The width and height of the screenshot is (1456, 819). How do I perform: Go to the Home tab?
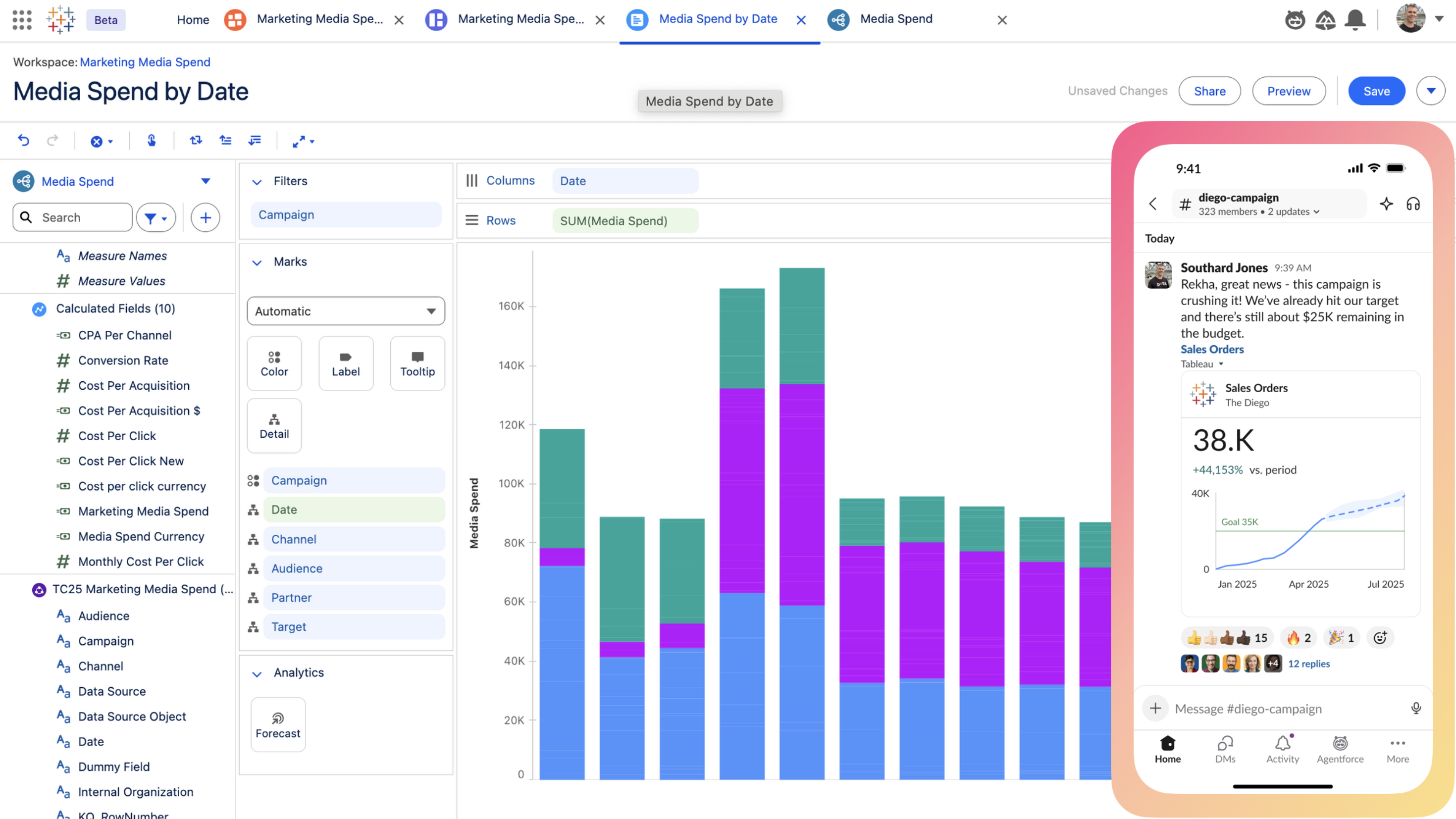[x=193, y=20]
